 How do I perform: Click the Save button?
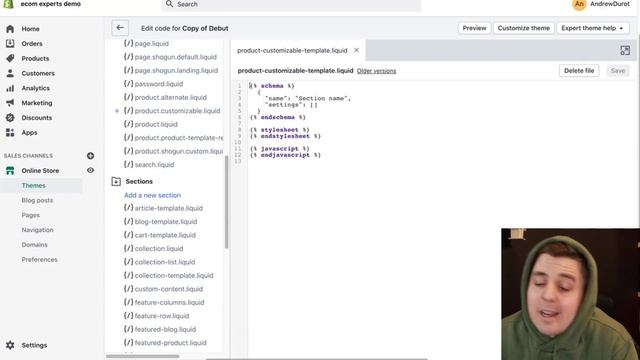pos(618,71)
